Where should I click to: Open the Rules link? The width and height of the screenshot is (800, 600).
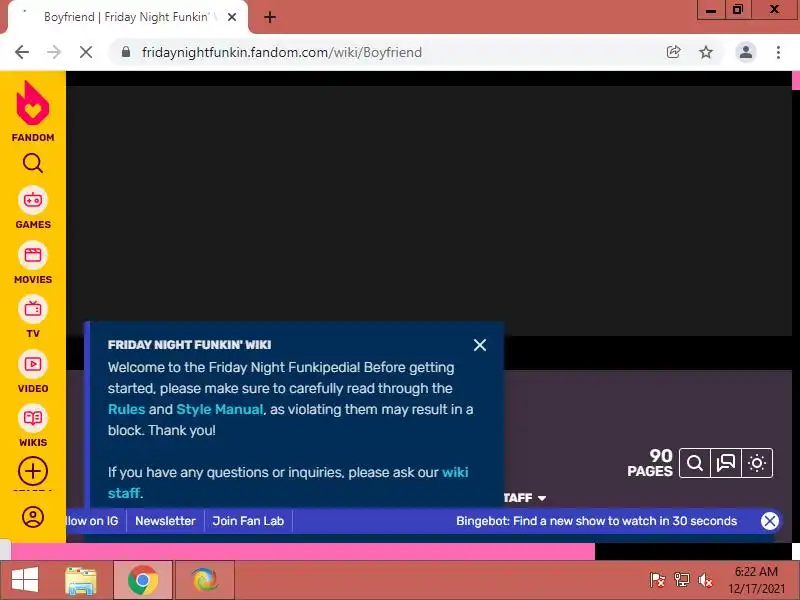127,409
